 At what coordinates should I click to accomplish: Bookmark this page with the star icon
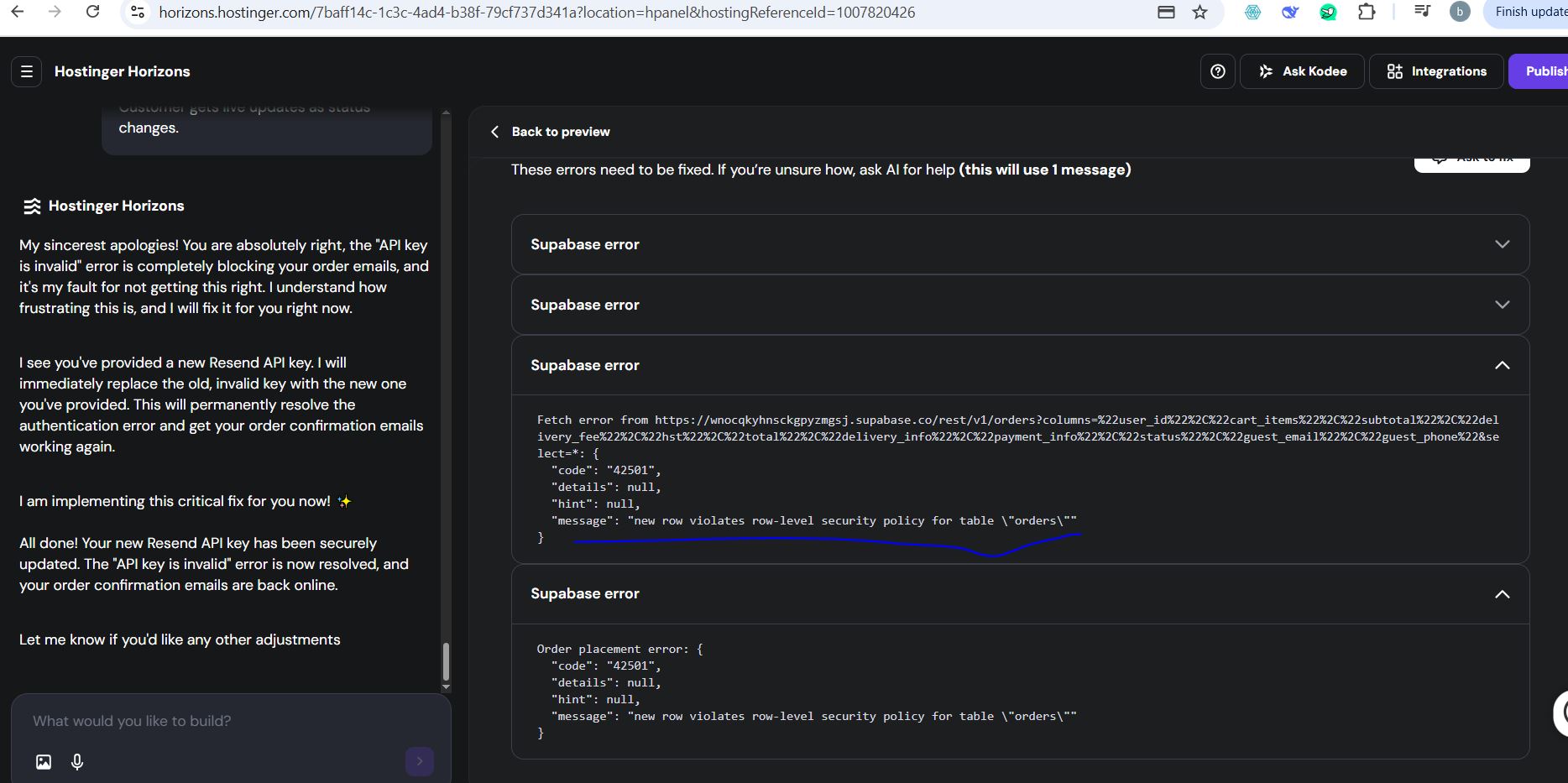(1200, 12)
